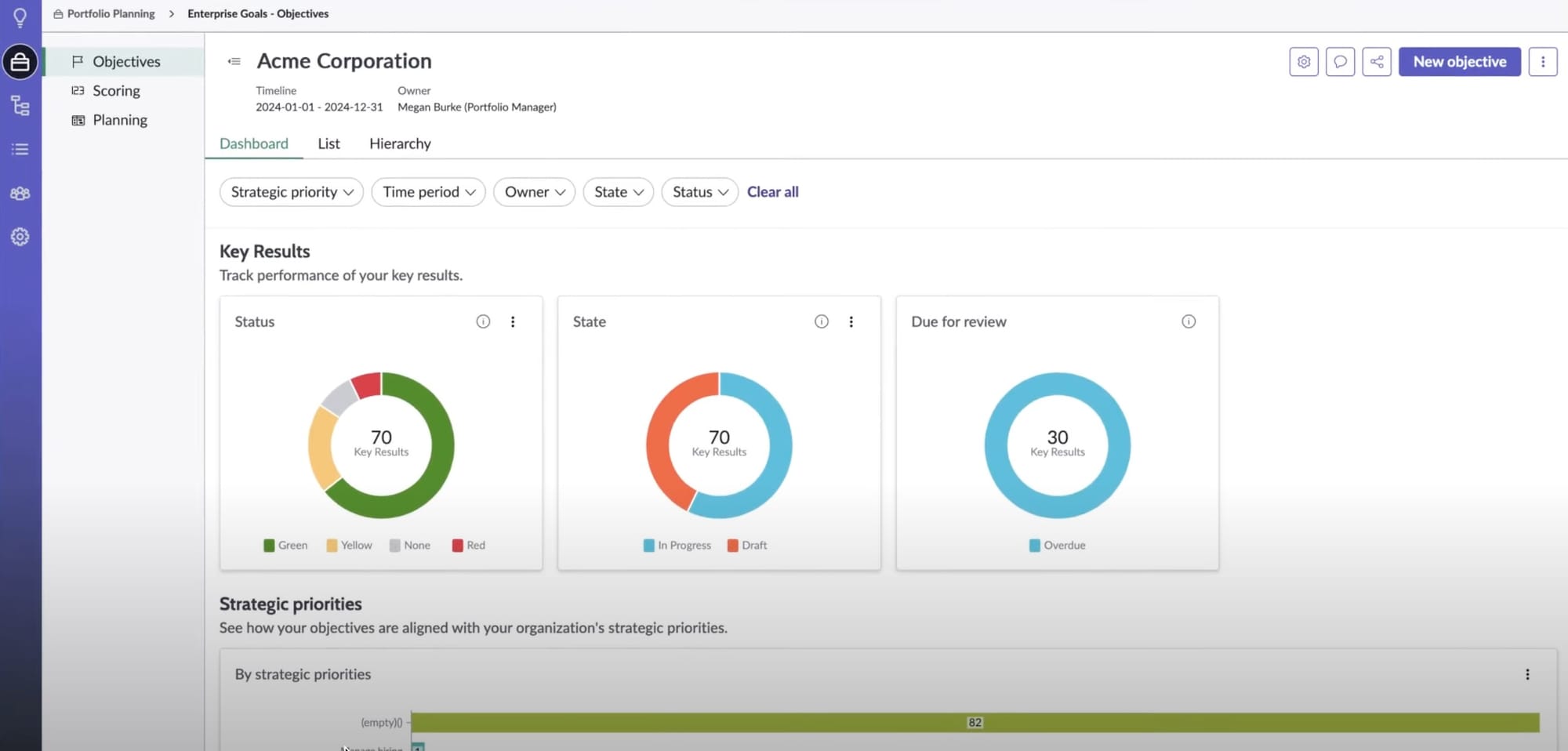Click owner Megan Burke (Portfolio Manager)
This screenshot has height=751, width=1568.
coord(477,107)
